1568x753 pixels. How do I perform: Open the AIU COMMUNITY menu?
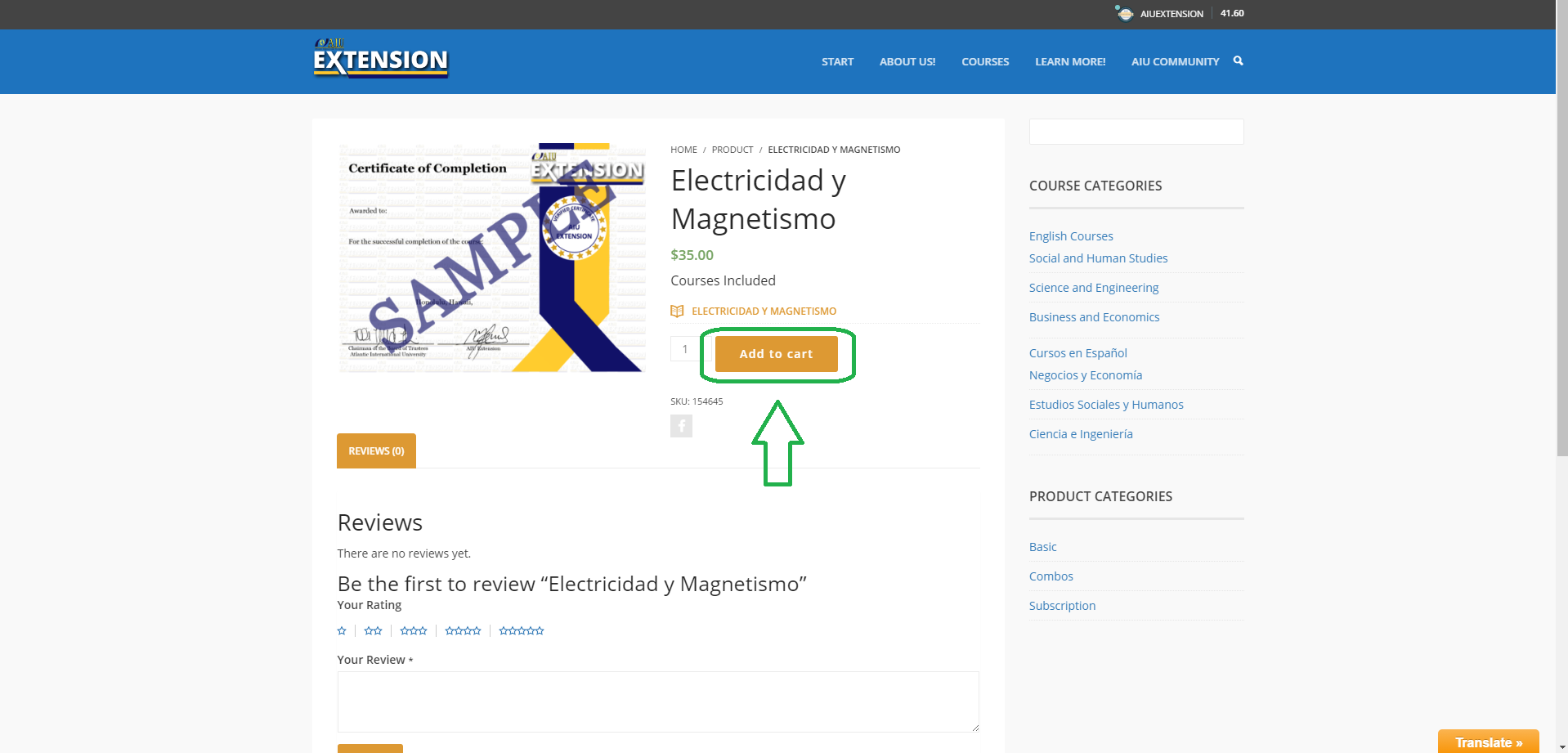[1175, 62]
